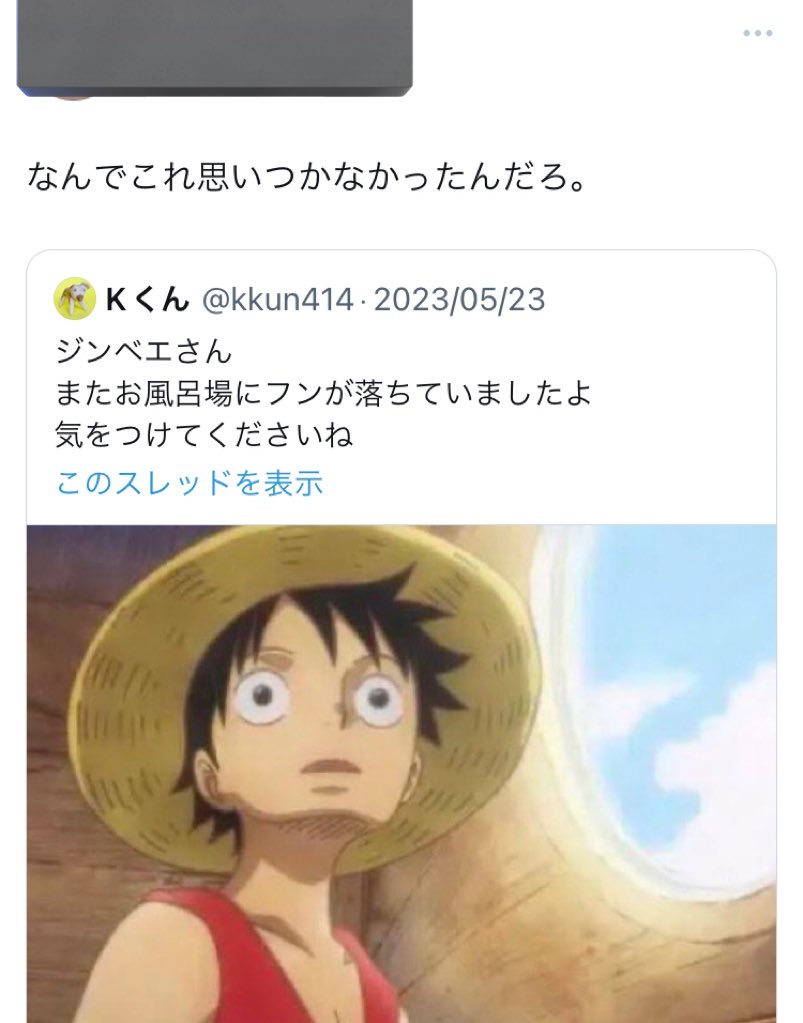Open the Kくん display name profile
This screenshot has height=1023, width=803.
pos(147,299)
